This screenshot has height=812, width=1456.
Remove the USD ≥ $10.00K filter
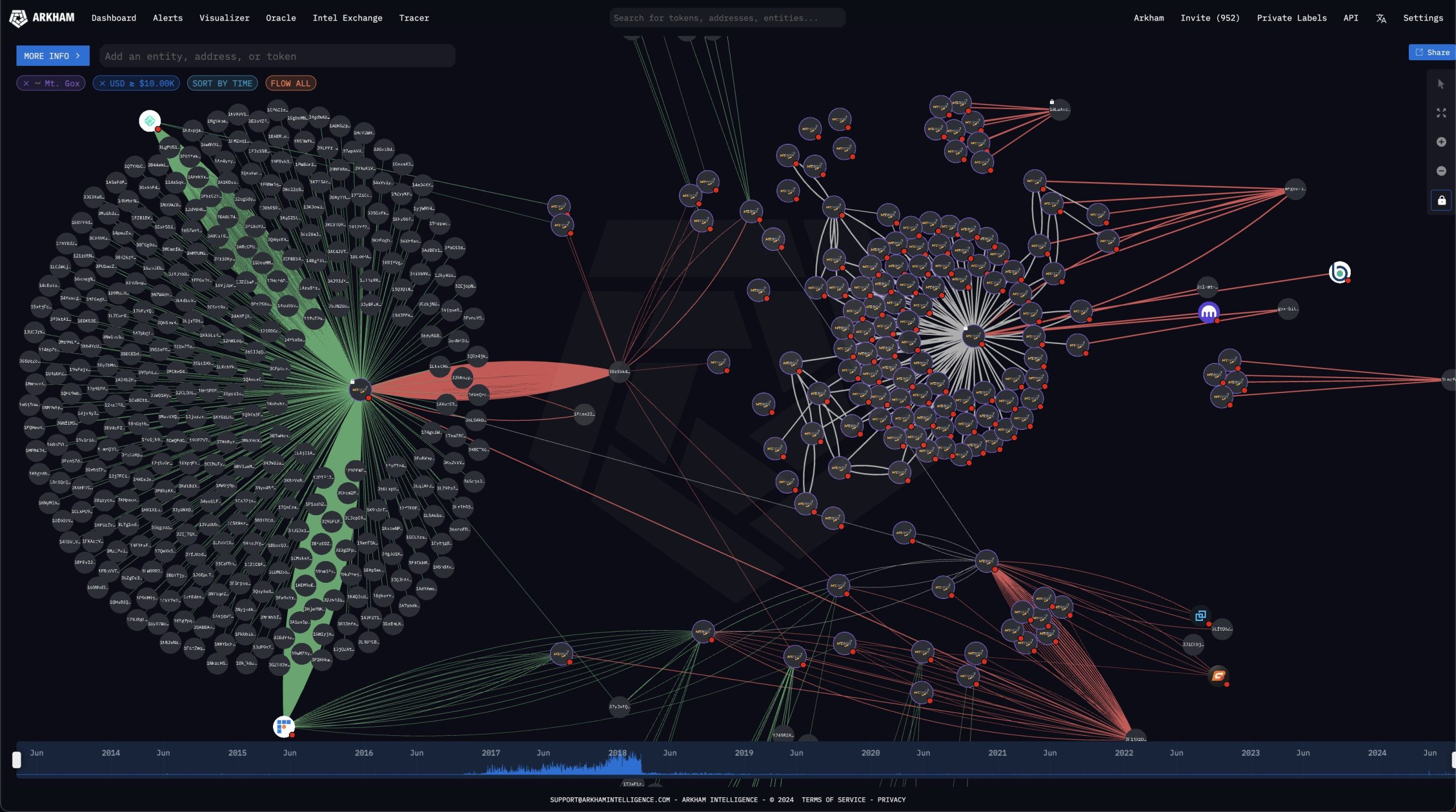click(102, 84)
